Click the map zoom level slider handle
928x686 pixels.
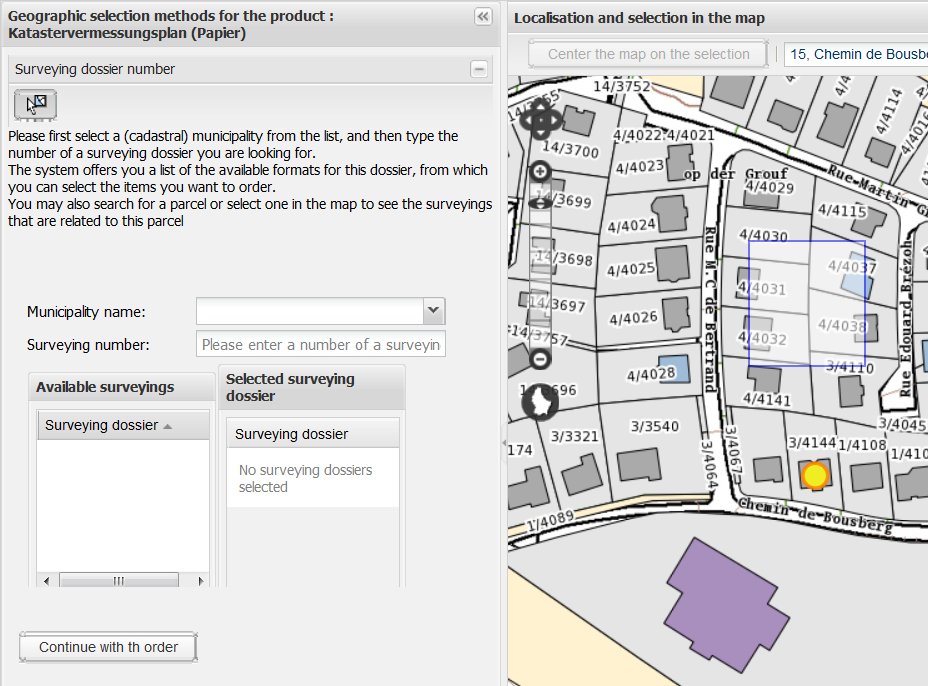pos(540,203)
